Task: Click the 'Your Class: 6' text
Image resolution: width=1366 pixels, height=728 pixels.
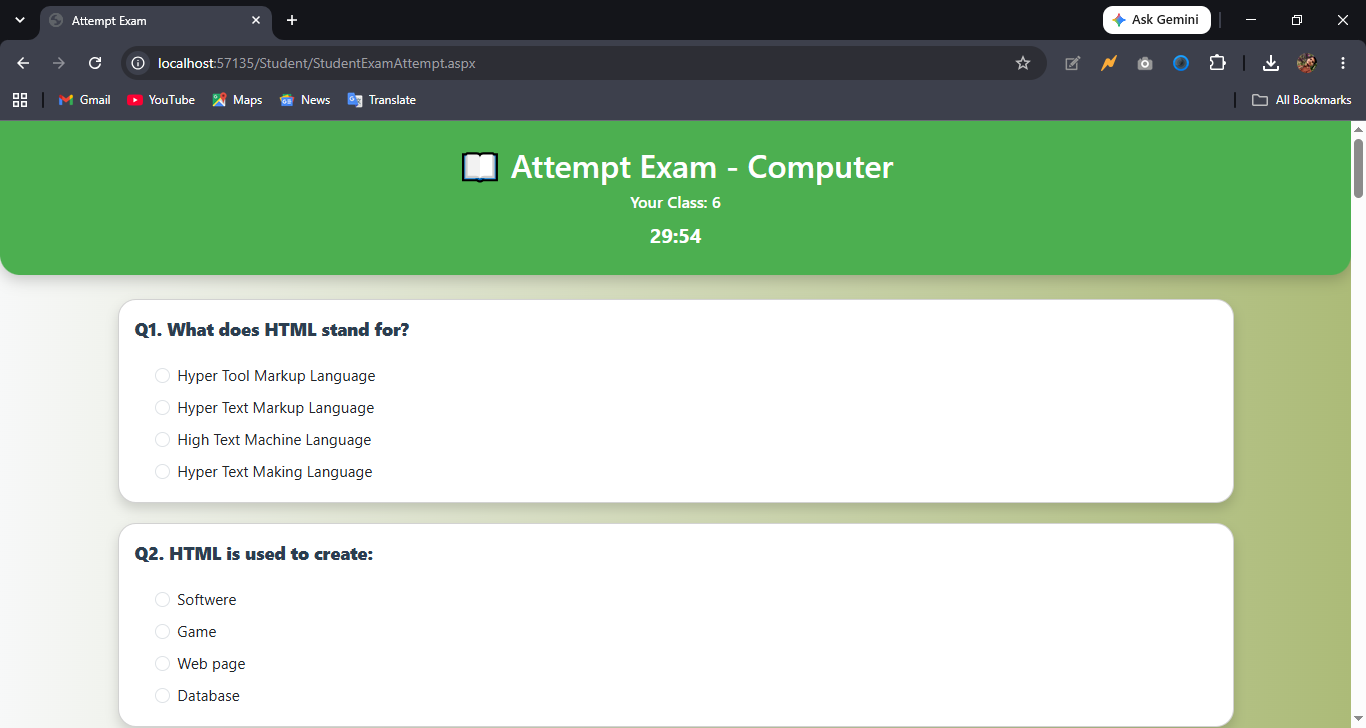Action: point(676,203)
